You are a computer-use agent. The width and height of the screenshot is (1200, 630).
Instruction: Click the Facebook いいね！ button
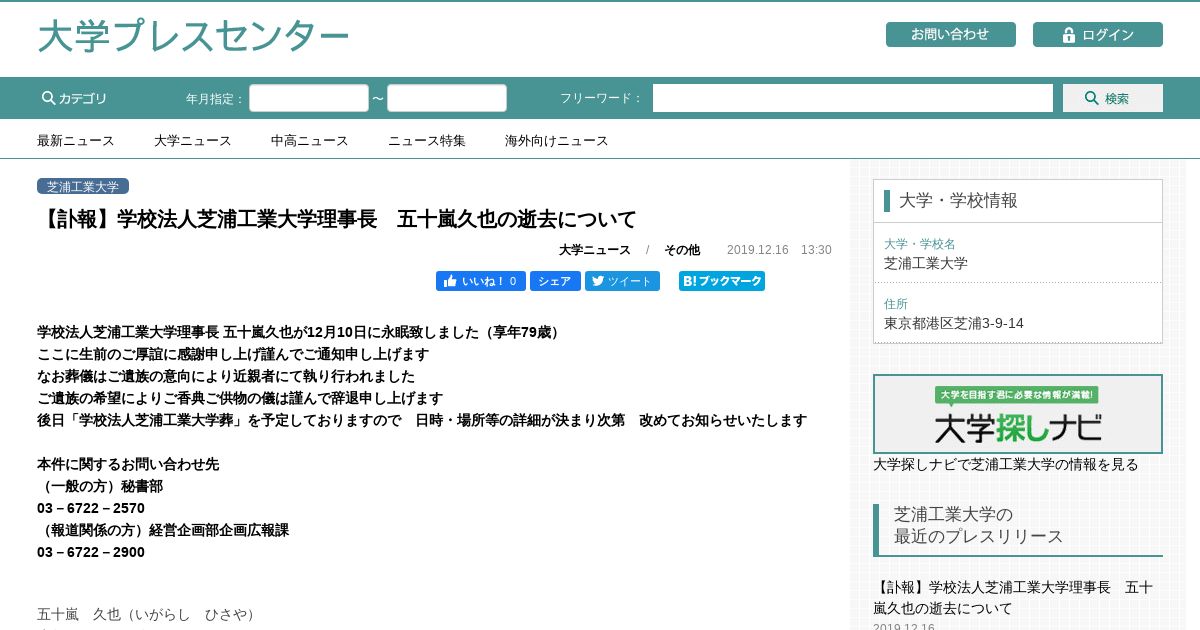point(481,281)
